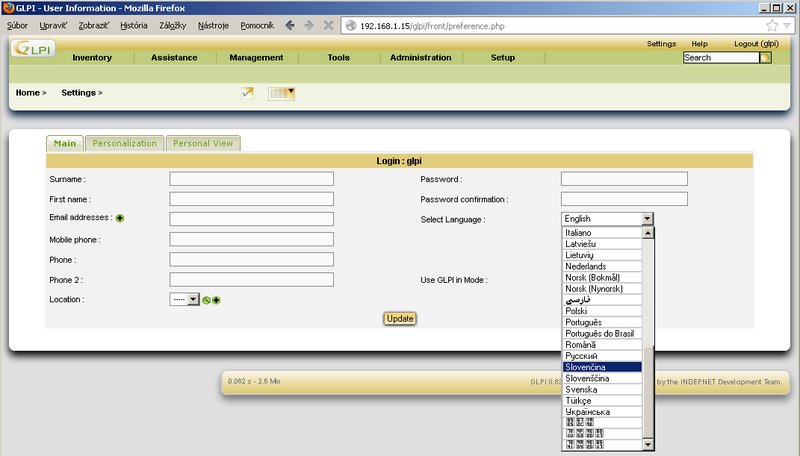Click the bookmark star icon
Screen dimensions: 800x456
coord(772,26)
